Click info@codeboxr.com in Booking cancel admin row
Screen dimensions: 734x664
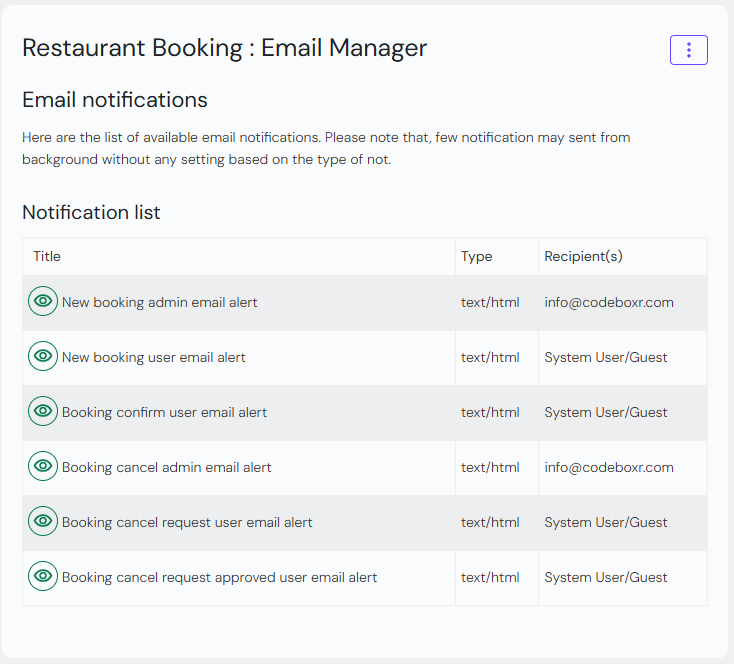[x=609, y=467]
